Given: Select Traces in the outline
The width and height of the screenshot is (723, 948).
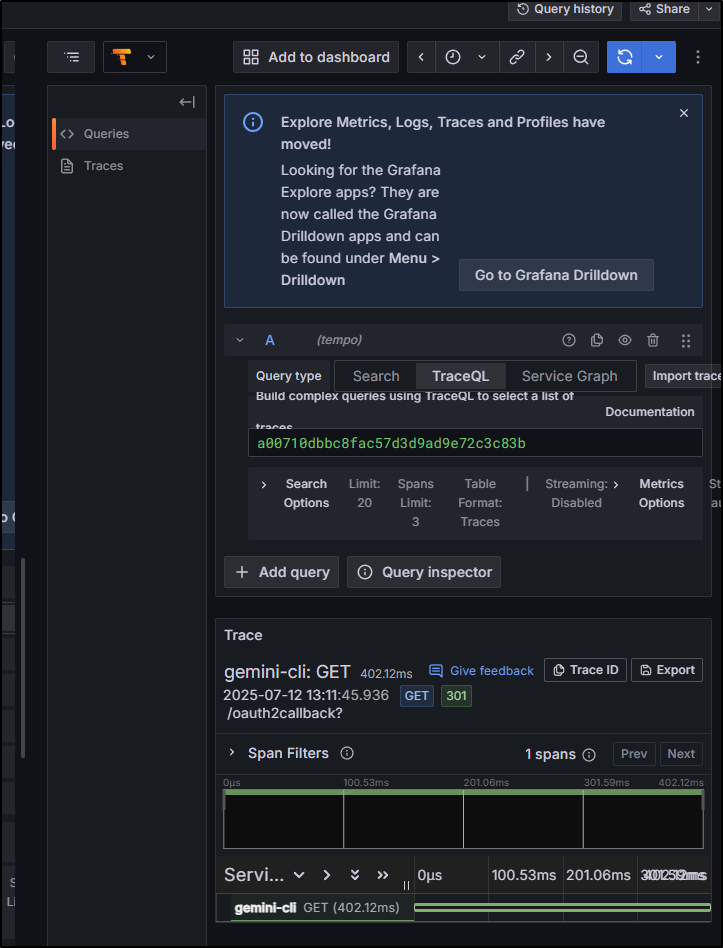Looking at the screenshot, I should [129, 166].
